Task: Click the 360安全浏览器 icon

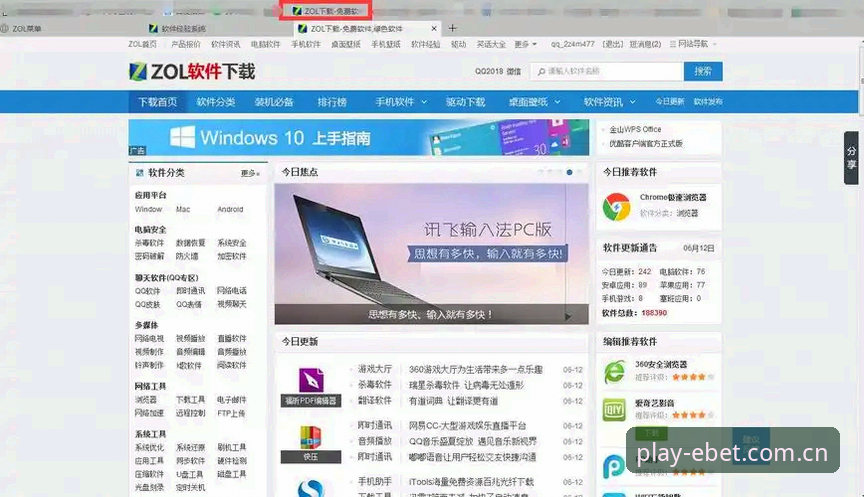Action: pyautogui.click(x=614, y=371)
